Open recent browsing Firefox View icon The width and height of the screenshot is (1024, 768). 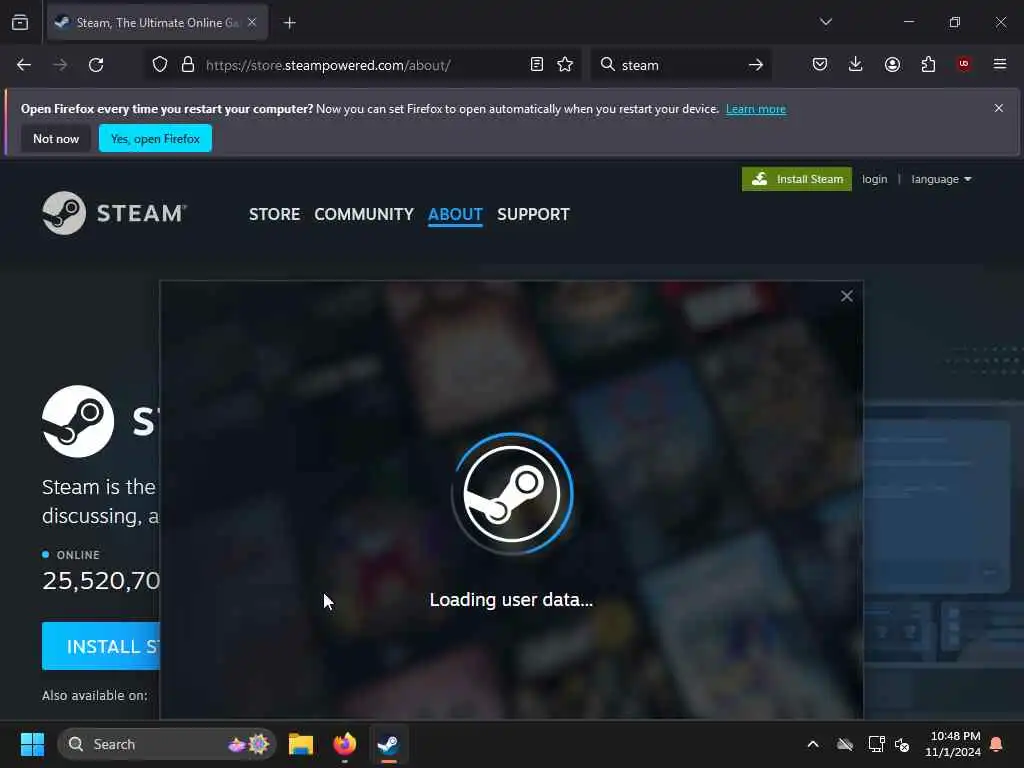click(20, 22)
